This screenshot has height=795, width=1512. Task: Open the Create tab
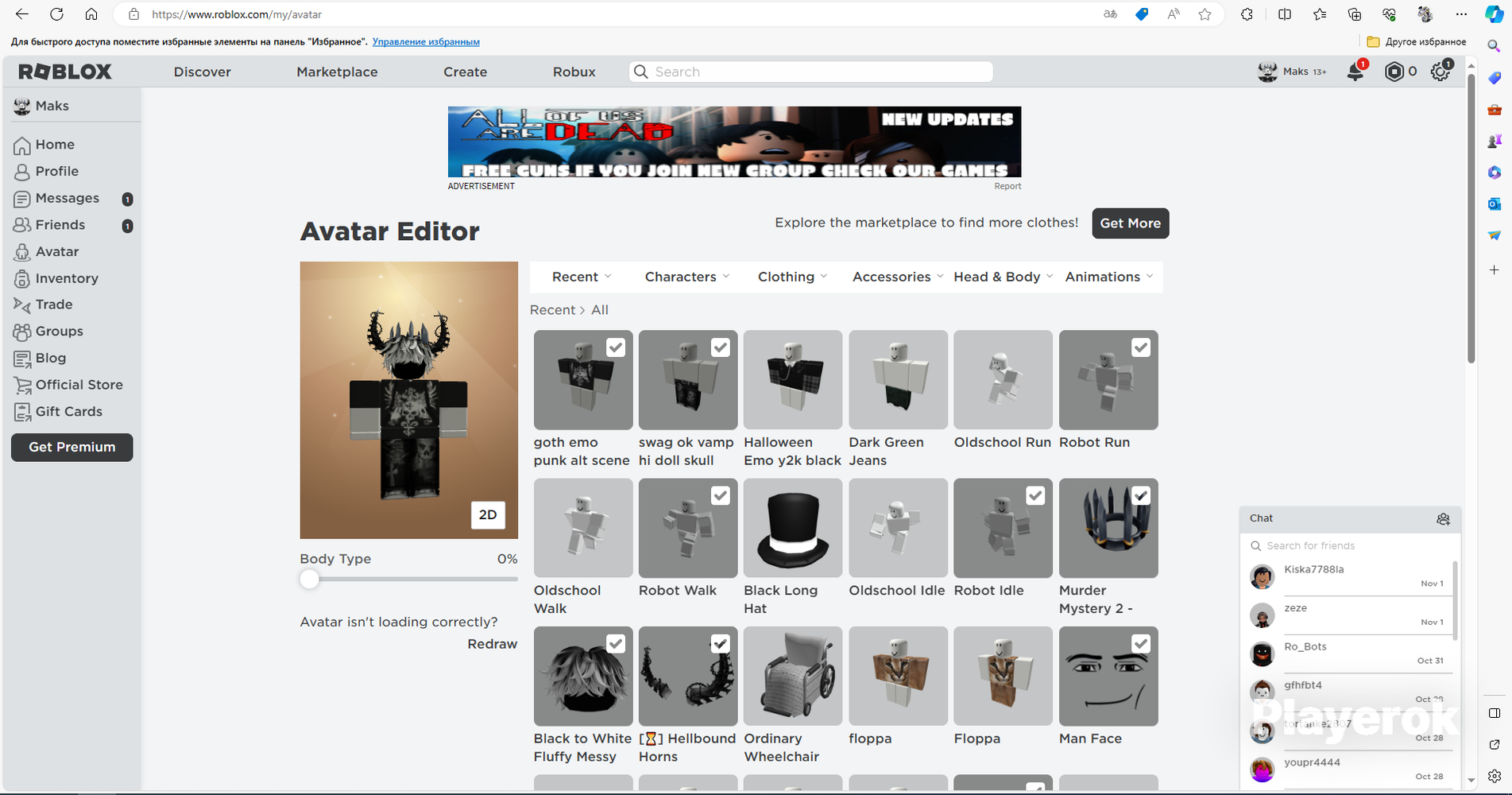[465, 72]
